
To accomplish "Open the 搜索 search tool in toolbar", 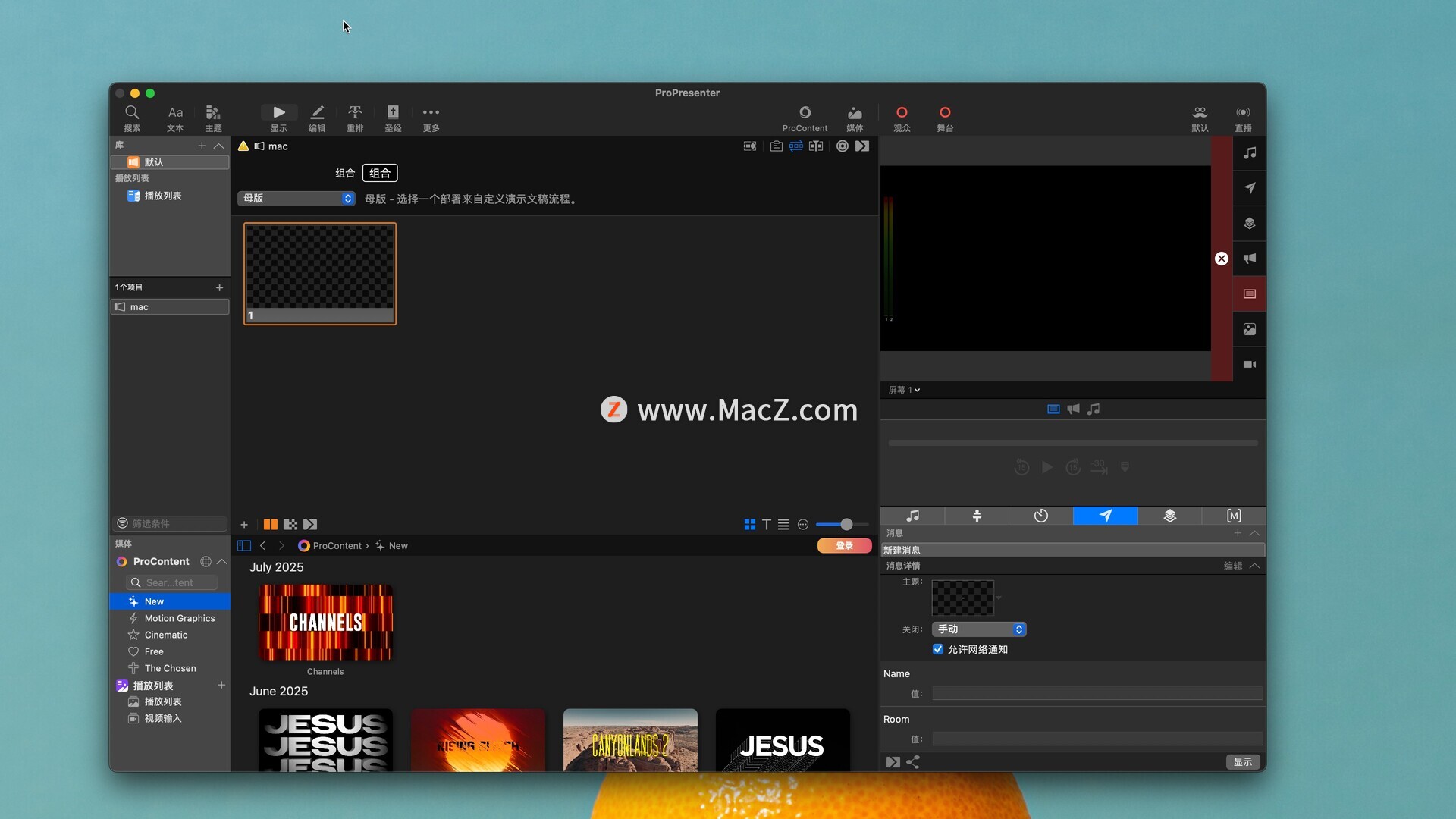I will pos(132,118).
